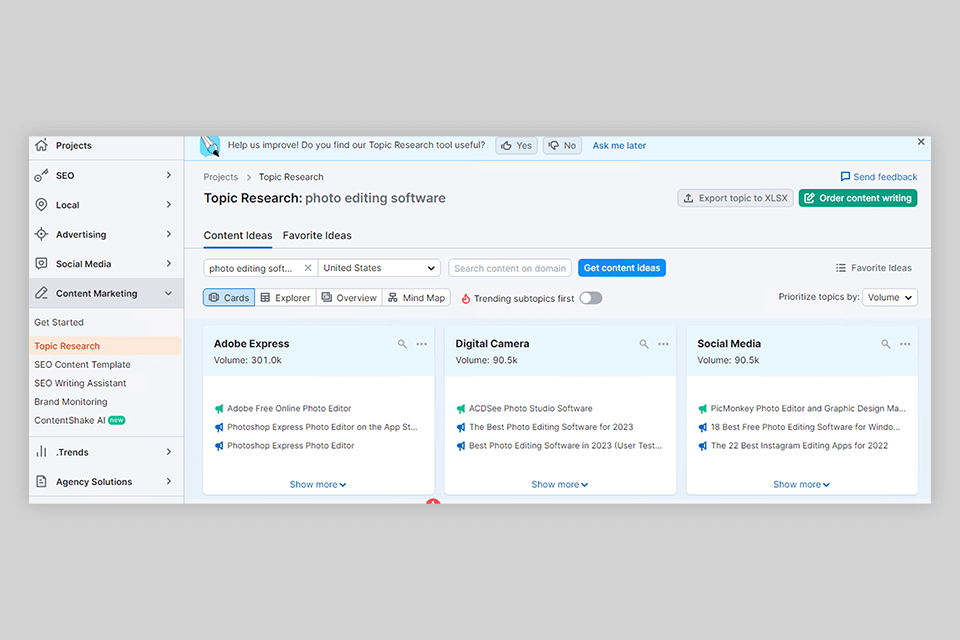Screen dimensions: 960x640
Task: Select the Overview view
Action: tap(350, 298)
